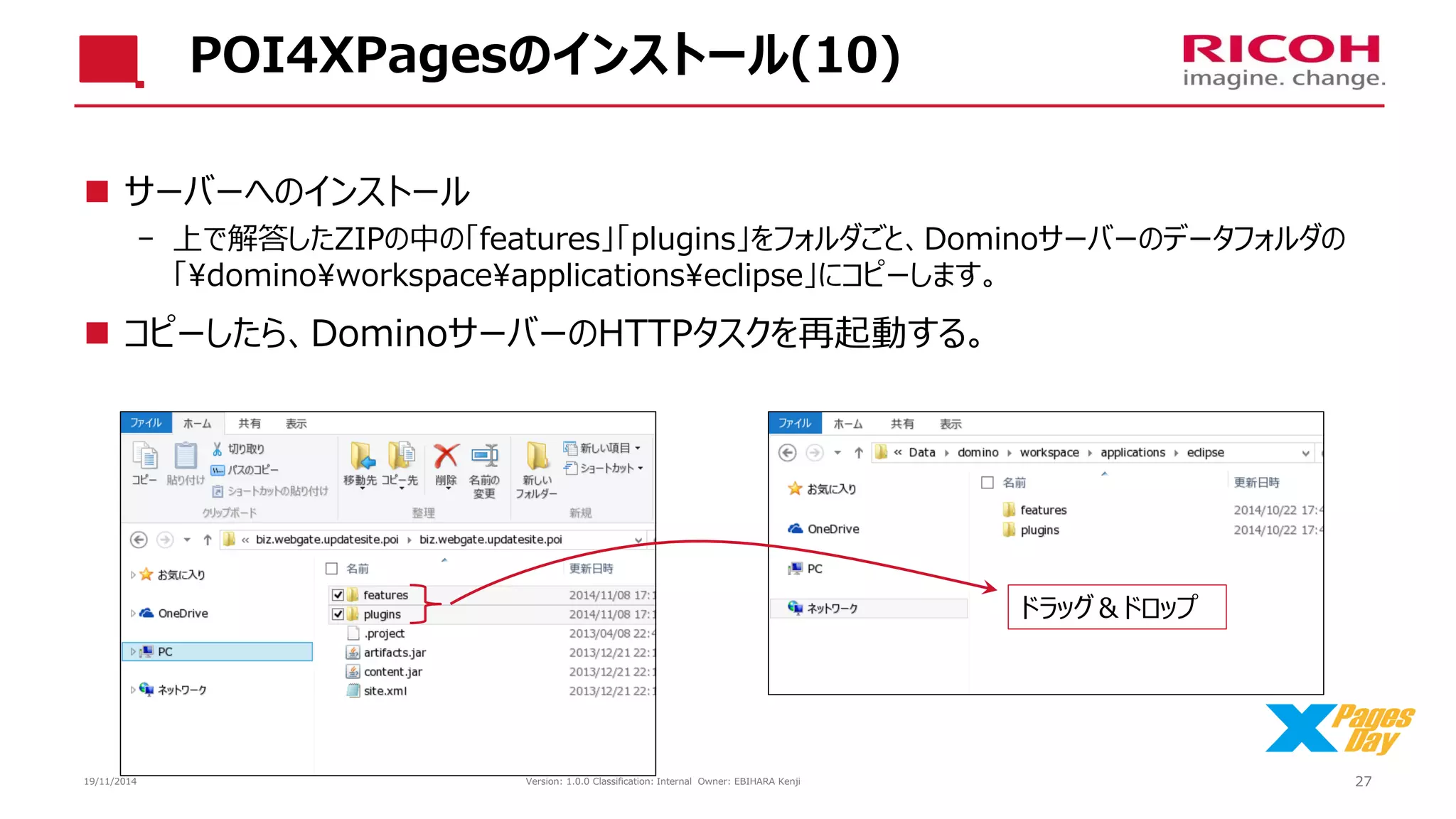1456x819 pixels.
Task: Select PC in the right Explorer sidebar
Action: [805, 569]
